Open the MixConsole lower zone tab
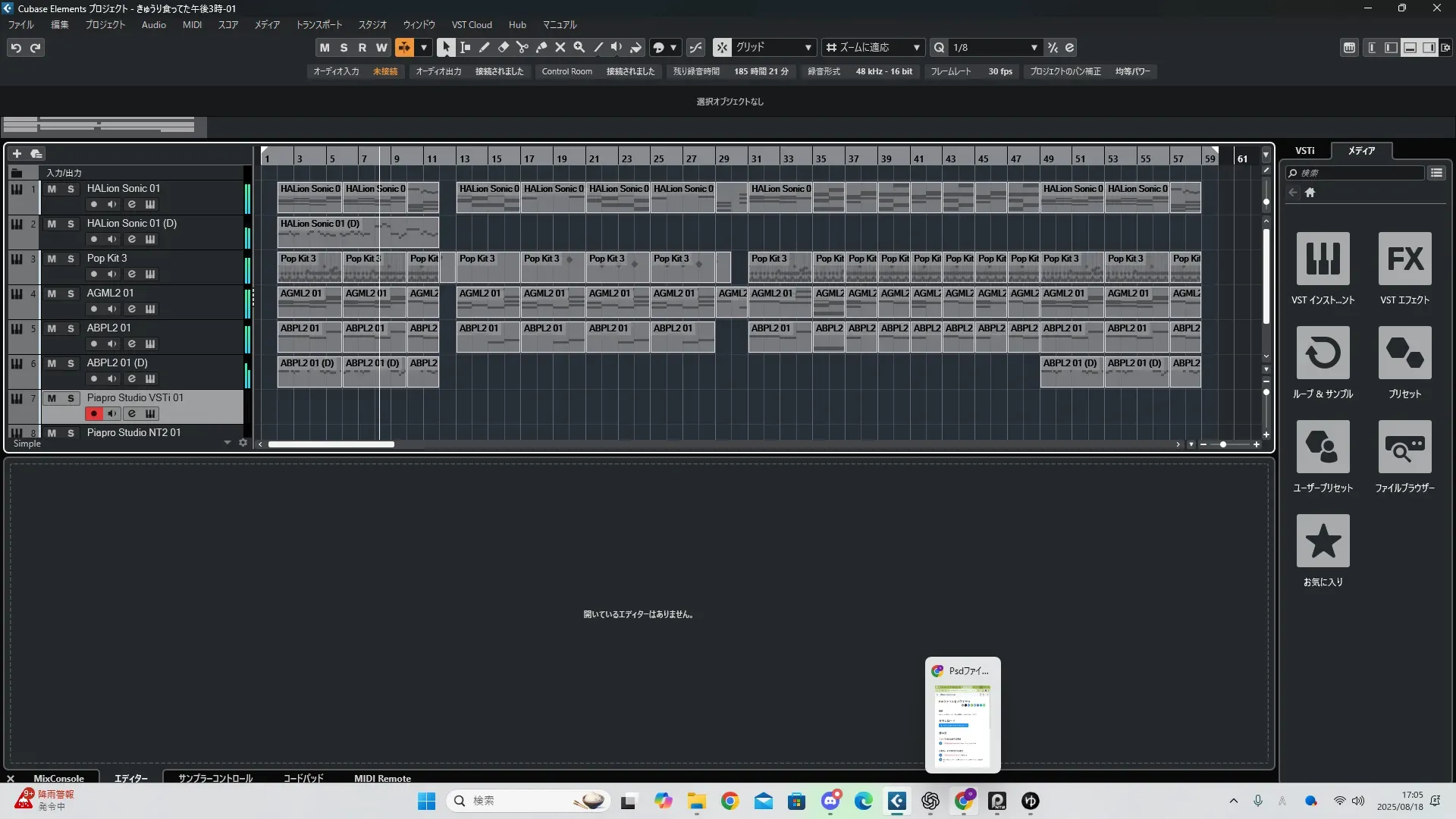1456x819 pixels. pyautogui.click(x=58, y=778)
